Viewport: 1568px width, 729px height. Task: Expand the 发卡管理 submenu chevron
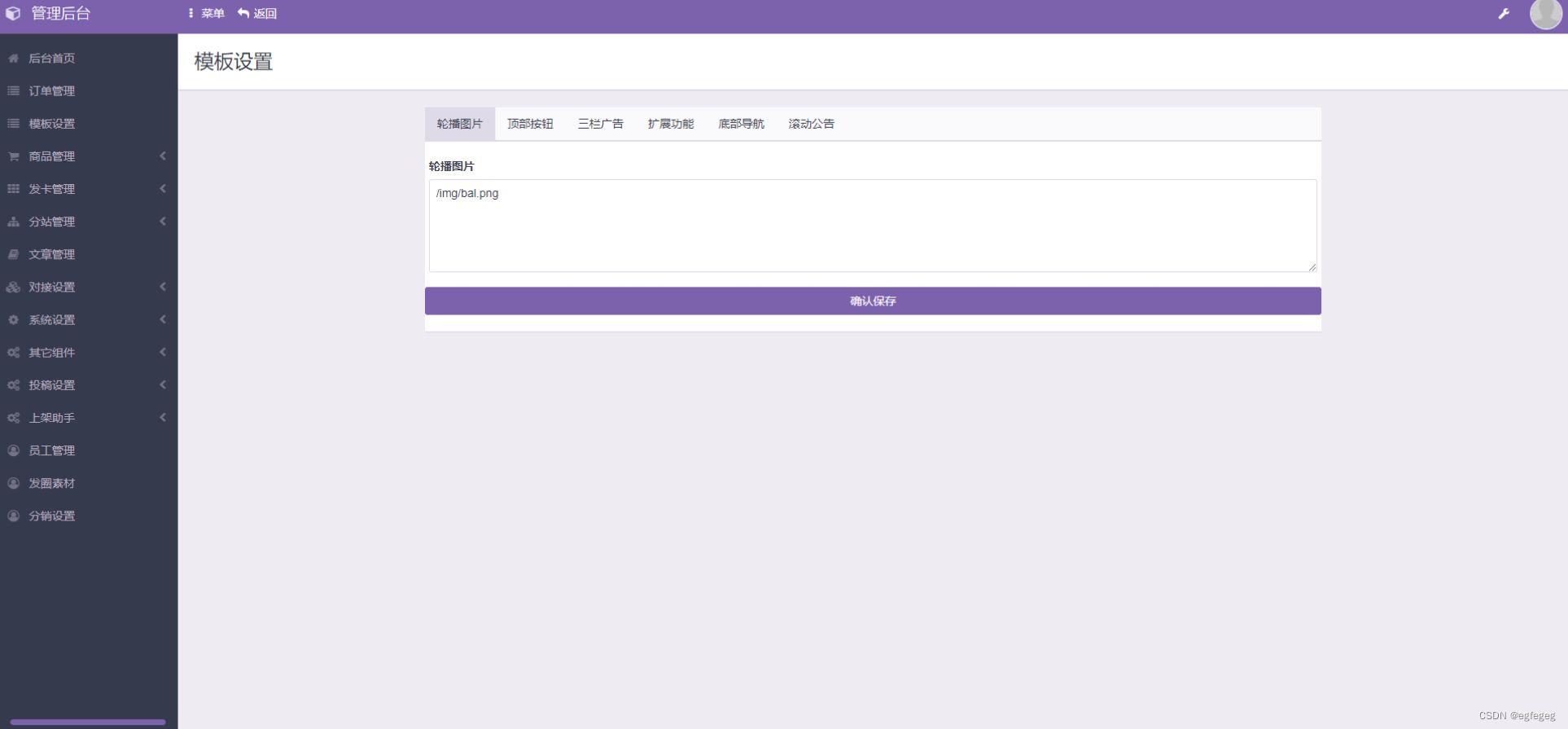[x=163, y=188]
